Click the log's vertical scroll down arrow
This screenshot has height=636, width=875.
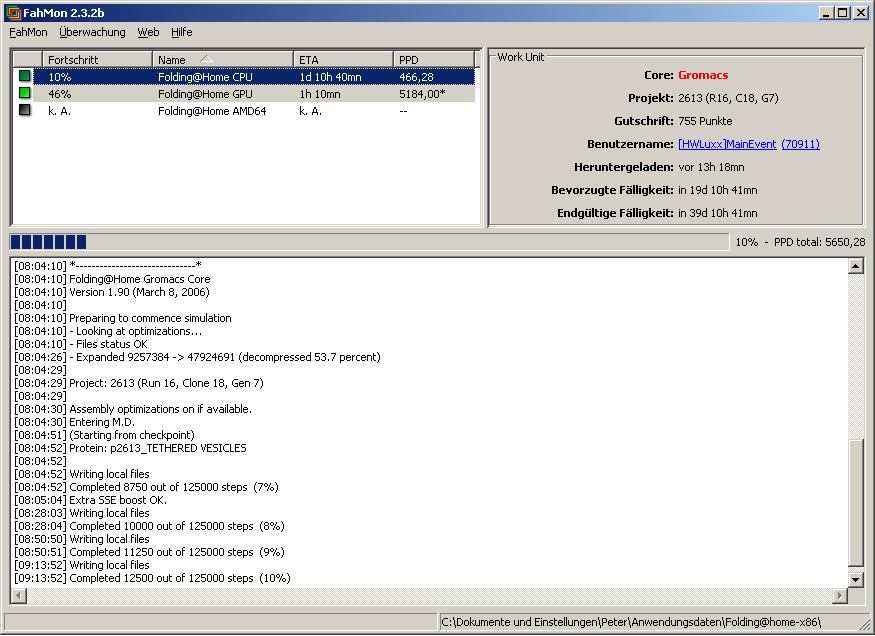pos(855,580)
